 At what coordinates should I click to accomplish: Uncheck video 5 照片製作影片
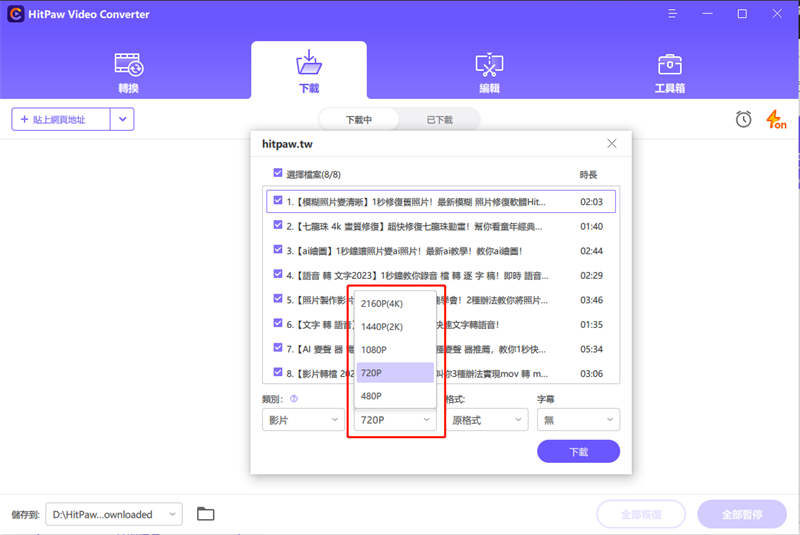point(278,298)
